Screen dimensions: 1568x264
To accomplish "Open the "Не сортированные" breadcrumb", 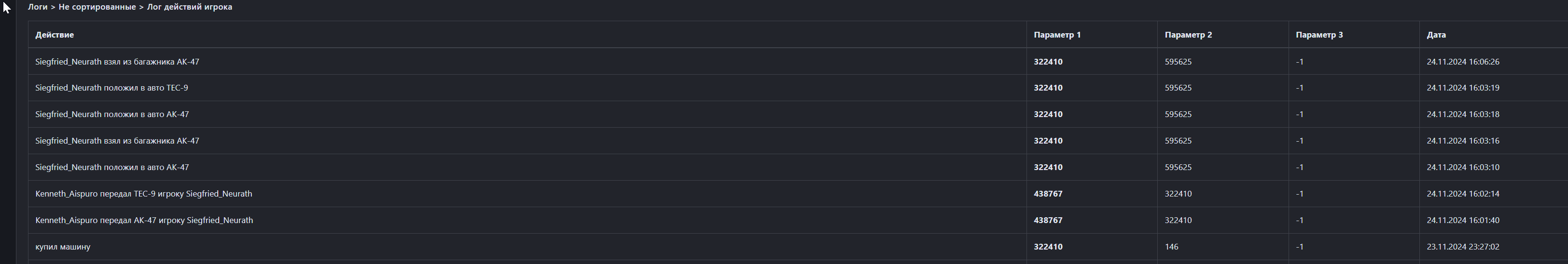I will click(x=97, y=7).
